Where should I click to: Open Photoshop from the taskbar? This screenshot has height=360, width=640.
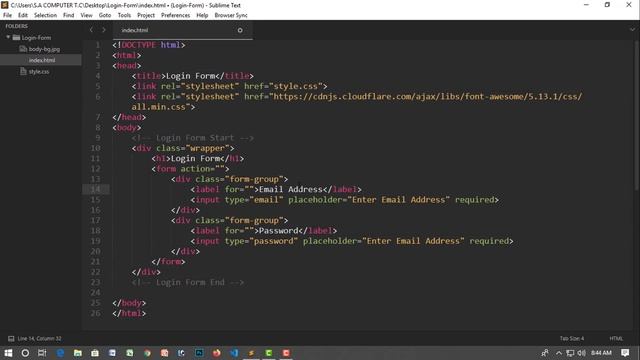[x=199, y=353]
